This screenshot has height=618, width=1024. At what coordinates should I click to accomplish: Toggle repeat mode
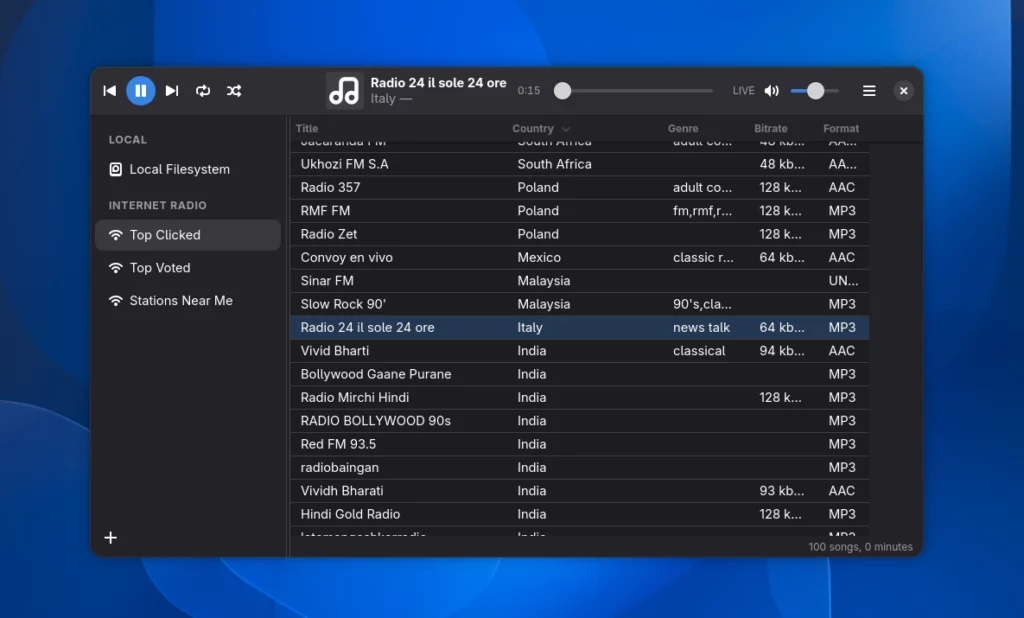coord(203,91)
